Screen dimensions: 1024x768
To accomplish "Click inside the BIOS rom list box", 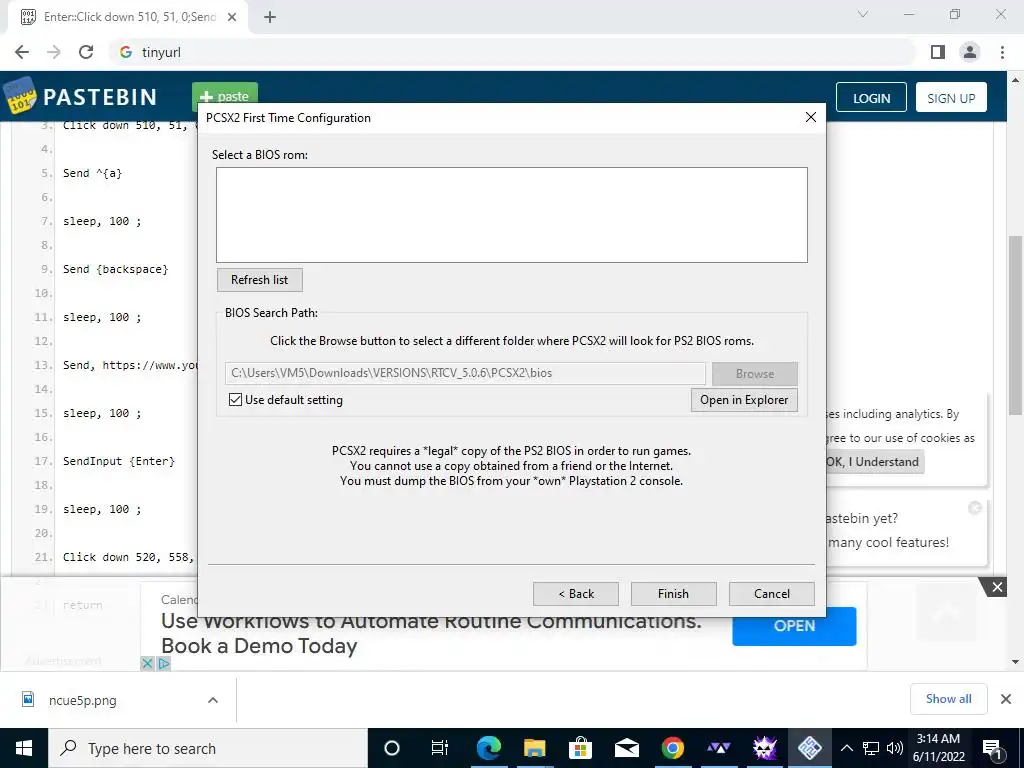I will 511,215.
